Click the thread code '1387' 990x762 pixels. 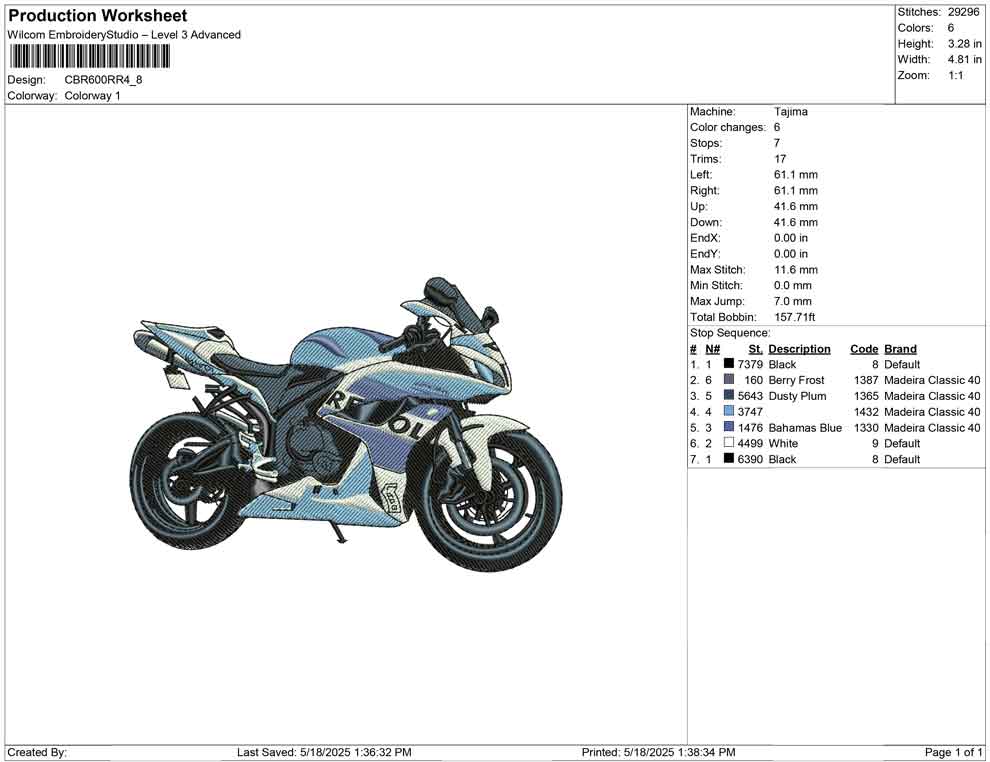pyautogui.click(x=866, y=380)
